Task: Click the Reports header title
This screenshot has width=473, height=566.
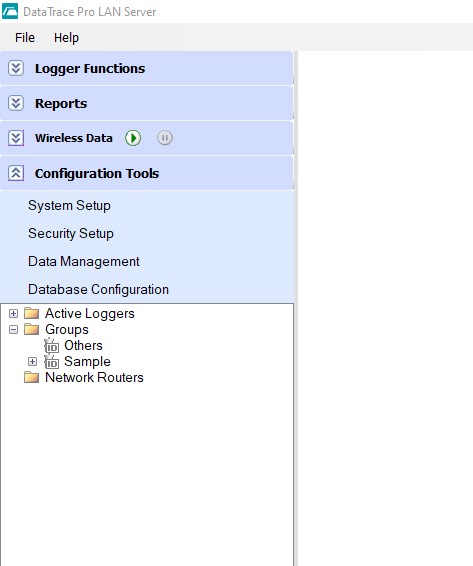Action: click(x=61, y=104)
